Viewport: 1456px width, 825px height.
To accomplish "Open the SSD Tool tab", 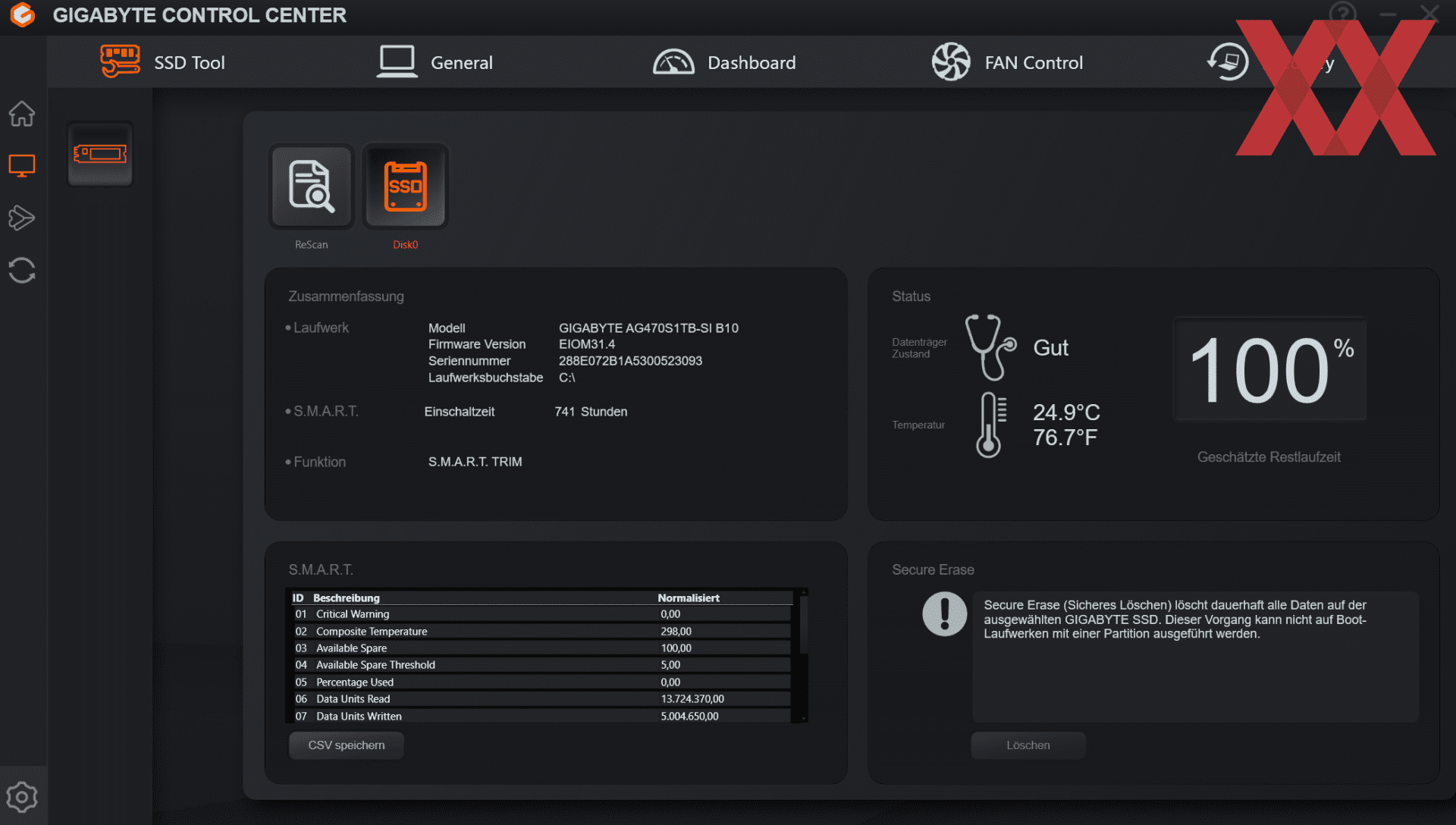I will point(163,62).
